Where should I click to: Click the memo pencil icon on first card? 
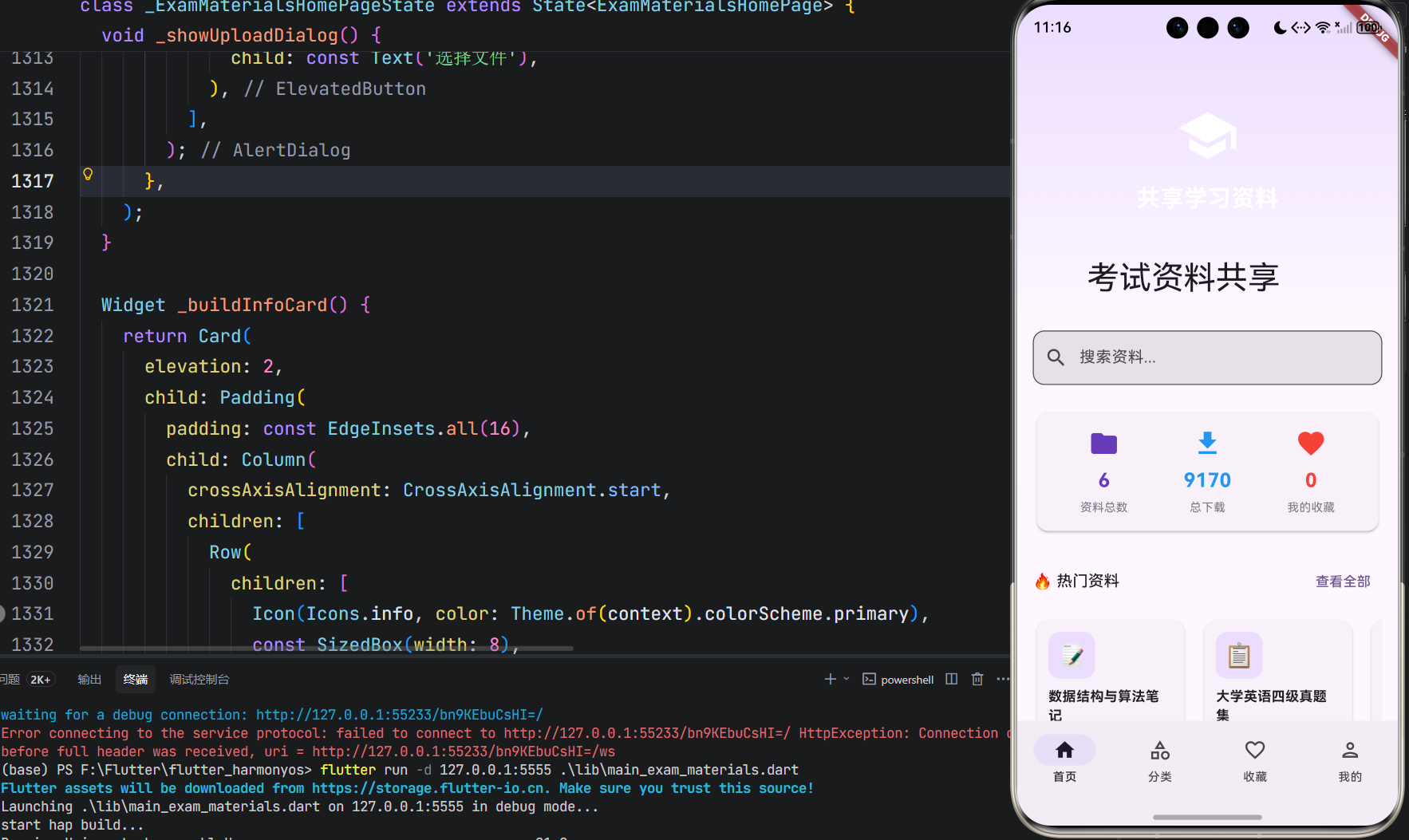click(x=1072, y=656)
